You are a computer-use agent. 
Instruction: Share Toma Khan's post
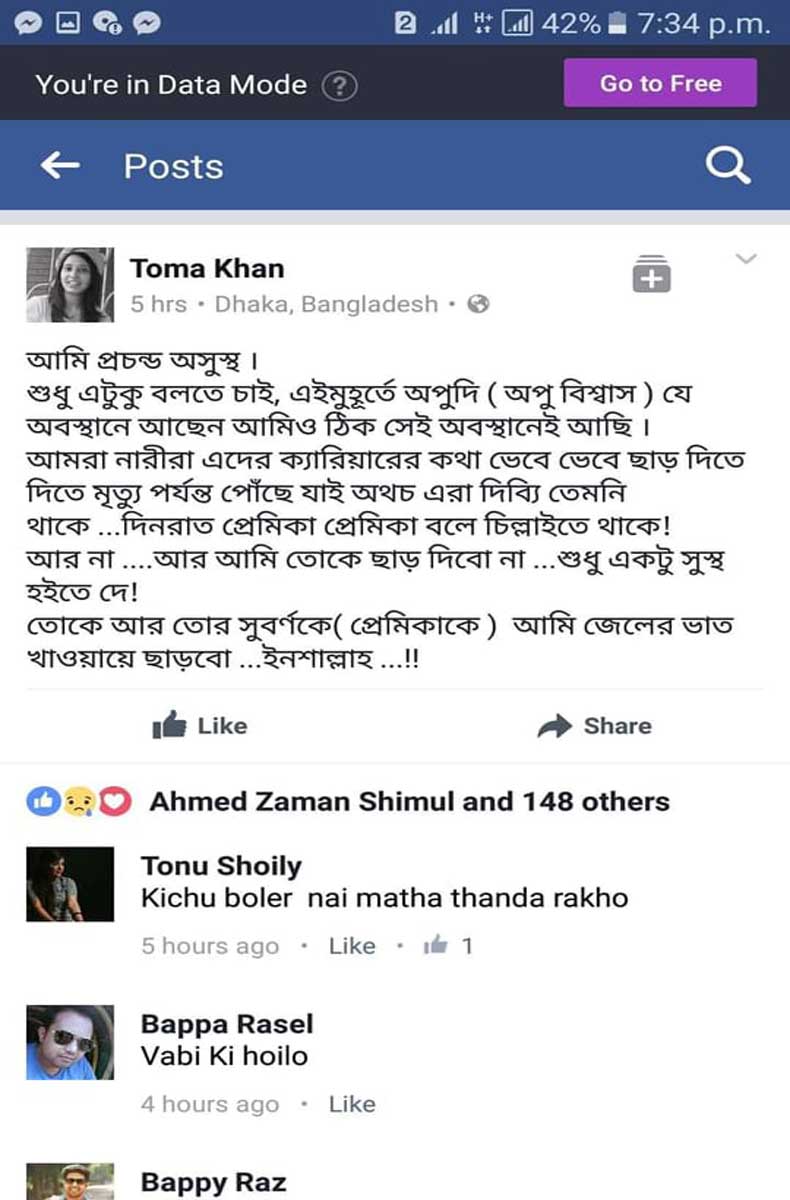(594, 726)
